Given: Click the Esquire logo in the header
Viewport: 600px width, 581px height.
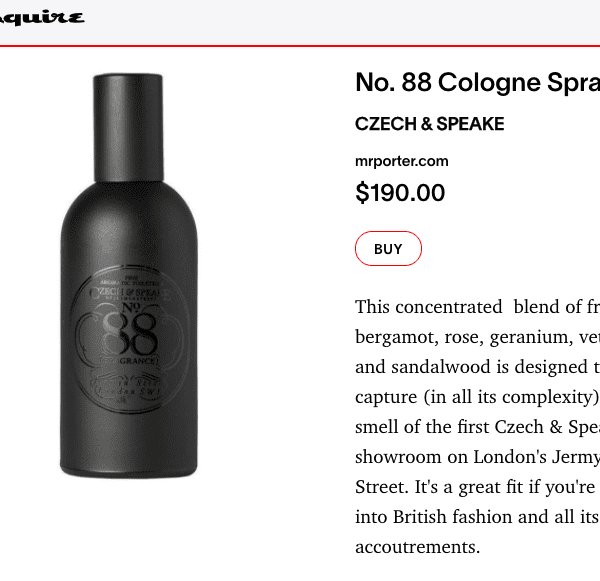Looking at the screenshot, I should click(42, 18).
